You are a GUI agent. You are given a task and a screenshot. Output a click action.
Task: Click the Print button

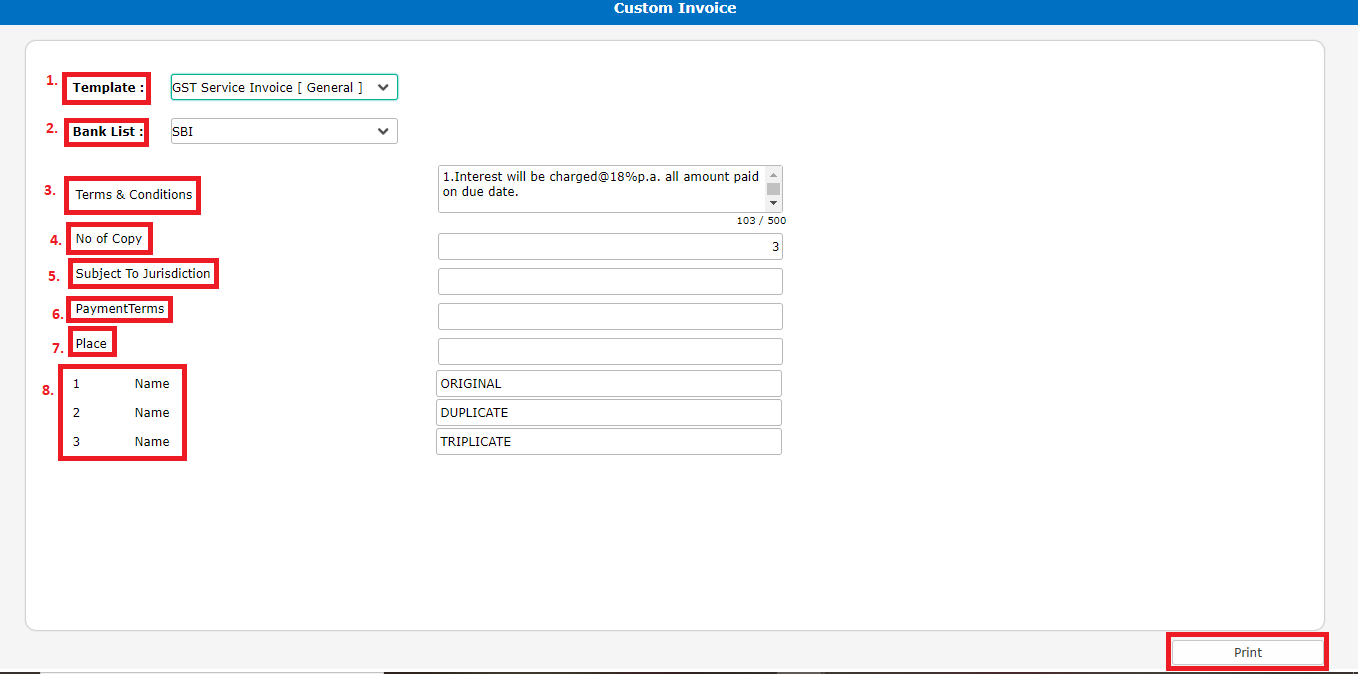1246,651
